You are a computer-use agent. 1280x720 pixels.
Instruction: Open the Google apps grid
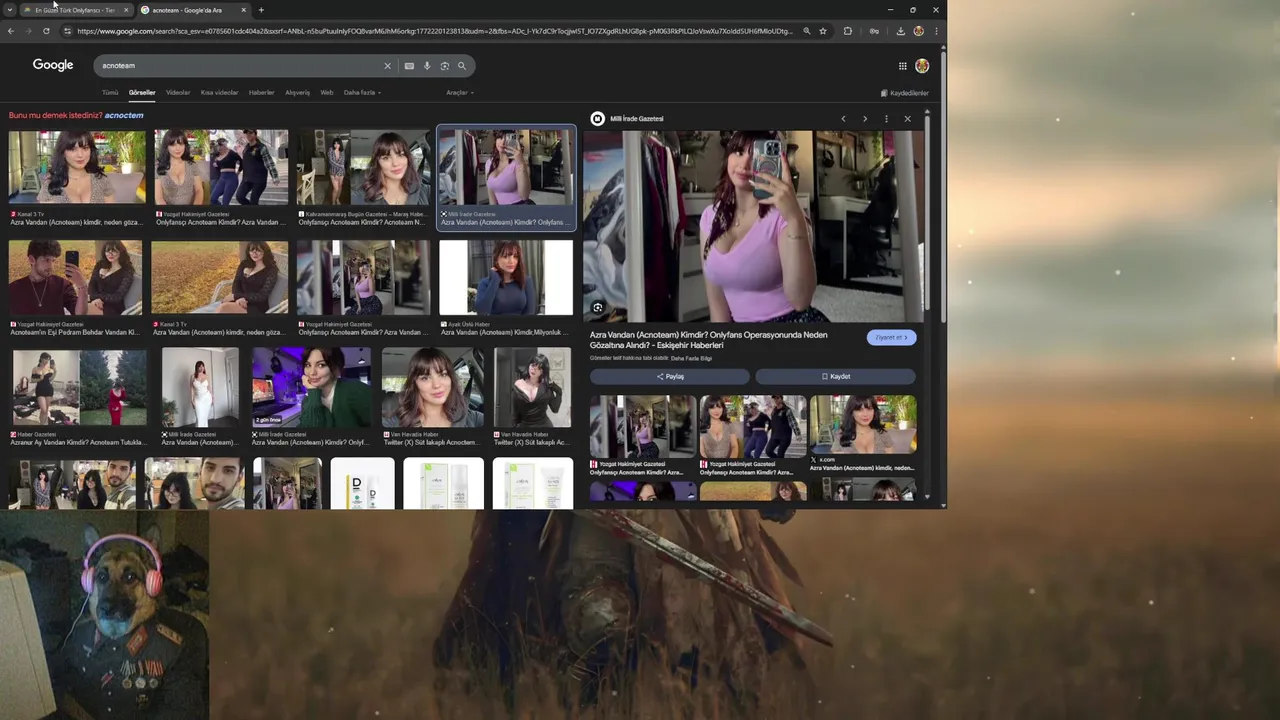tap(902, 66)
